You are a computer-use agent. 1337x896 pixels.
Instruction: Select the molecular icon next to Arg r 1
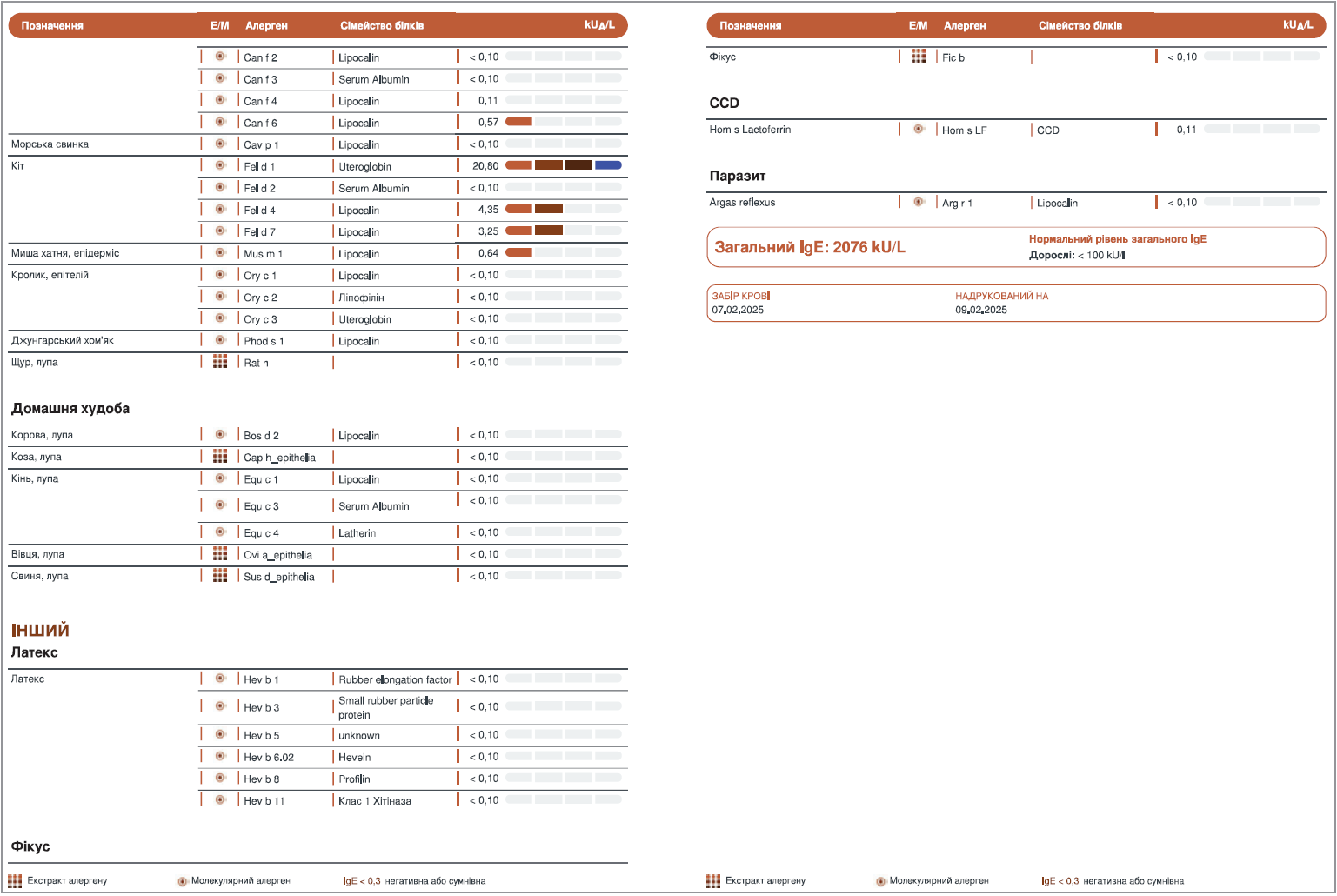[x=919, y=202]
